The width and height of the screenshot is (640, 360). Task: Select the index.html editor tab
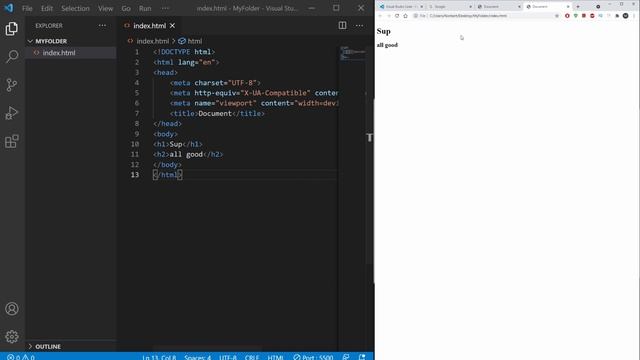coord(149,25)
